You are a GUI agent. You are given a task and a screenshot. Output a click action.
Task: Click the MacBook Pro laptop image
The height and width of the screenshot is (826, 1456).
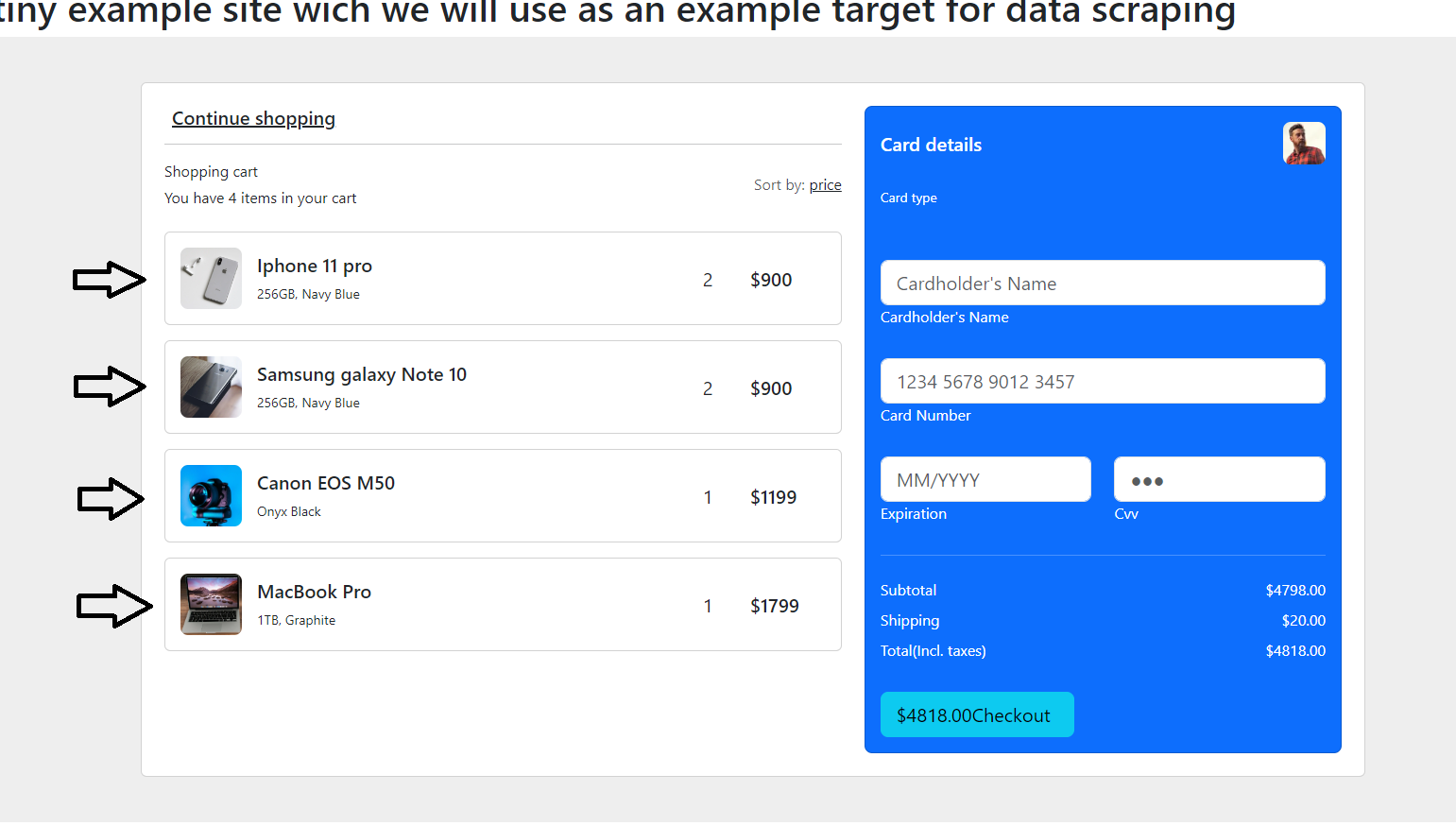pyautogui.click(x=211, y=604)
